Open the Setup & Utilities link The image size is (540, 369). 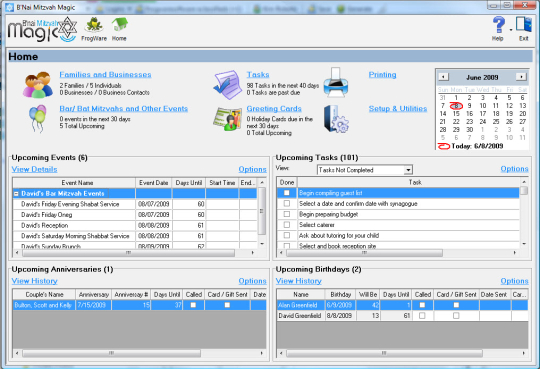coord(398,109)
